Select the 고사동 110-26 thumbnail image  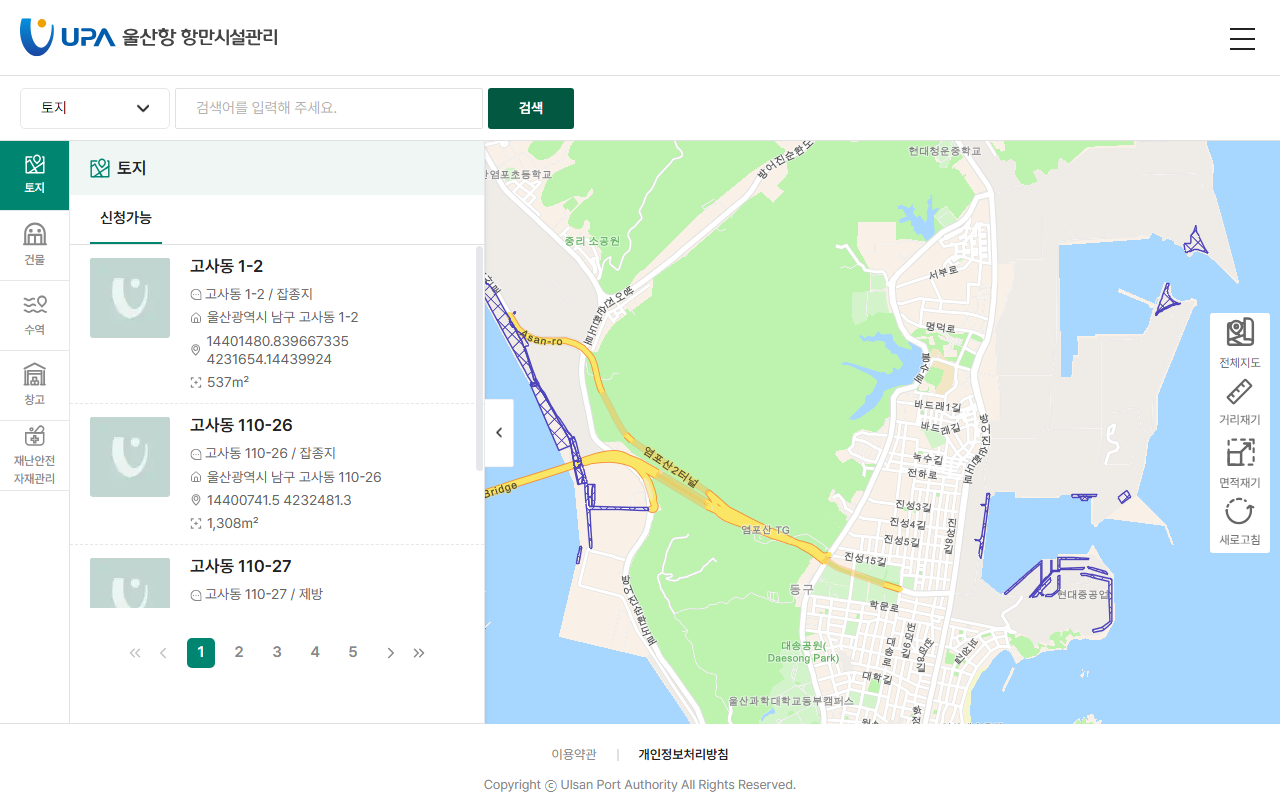point(130,457)
